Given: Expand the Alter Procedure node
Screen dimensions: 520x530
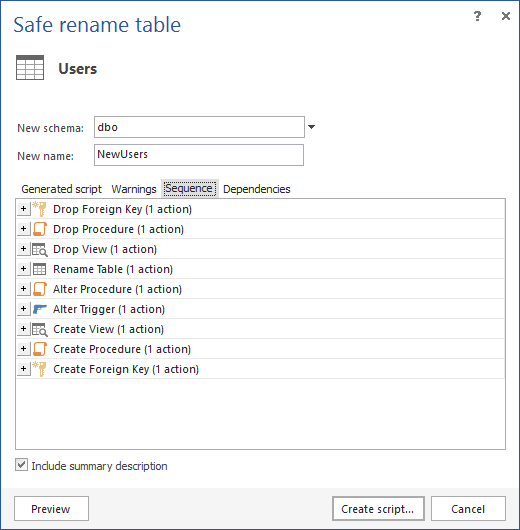Looking at the screenshot, I should click(x=23, y=289).
